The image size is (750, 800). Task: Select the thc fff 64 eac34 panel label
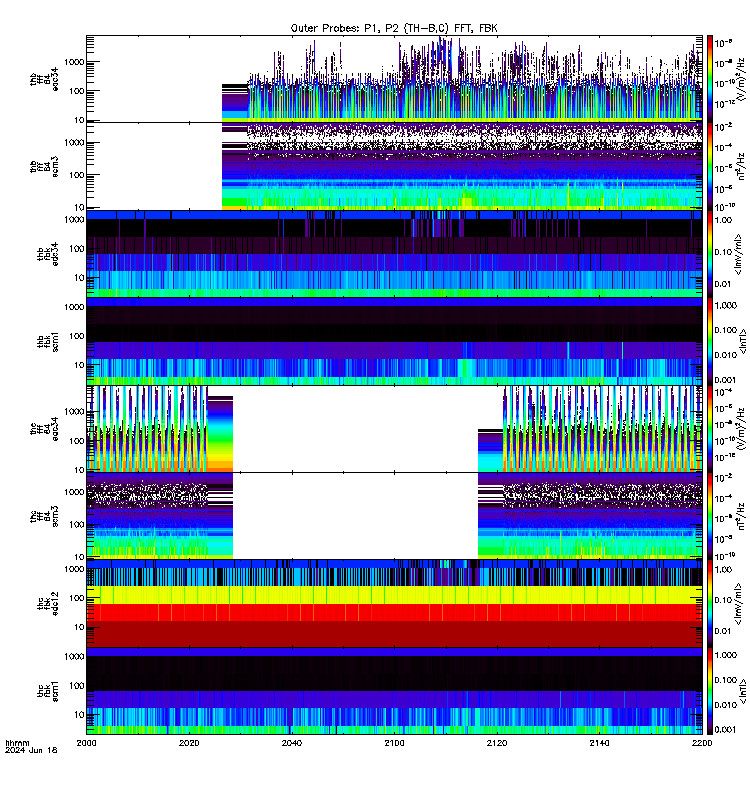pos(44,429)
